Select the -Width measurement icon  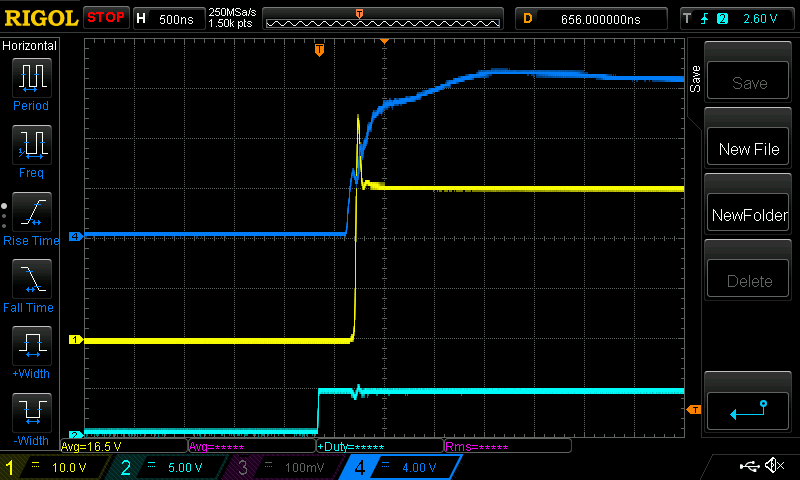pos(31,413)
